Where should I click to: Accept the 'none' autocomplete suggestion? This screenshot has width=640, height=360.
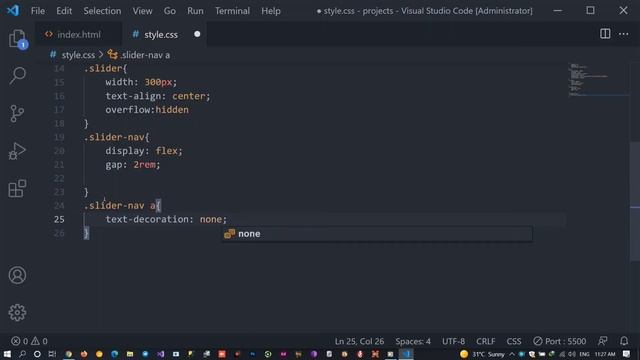point(377,234)
